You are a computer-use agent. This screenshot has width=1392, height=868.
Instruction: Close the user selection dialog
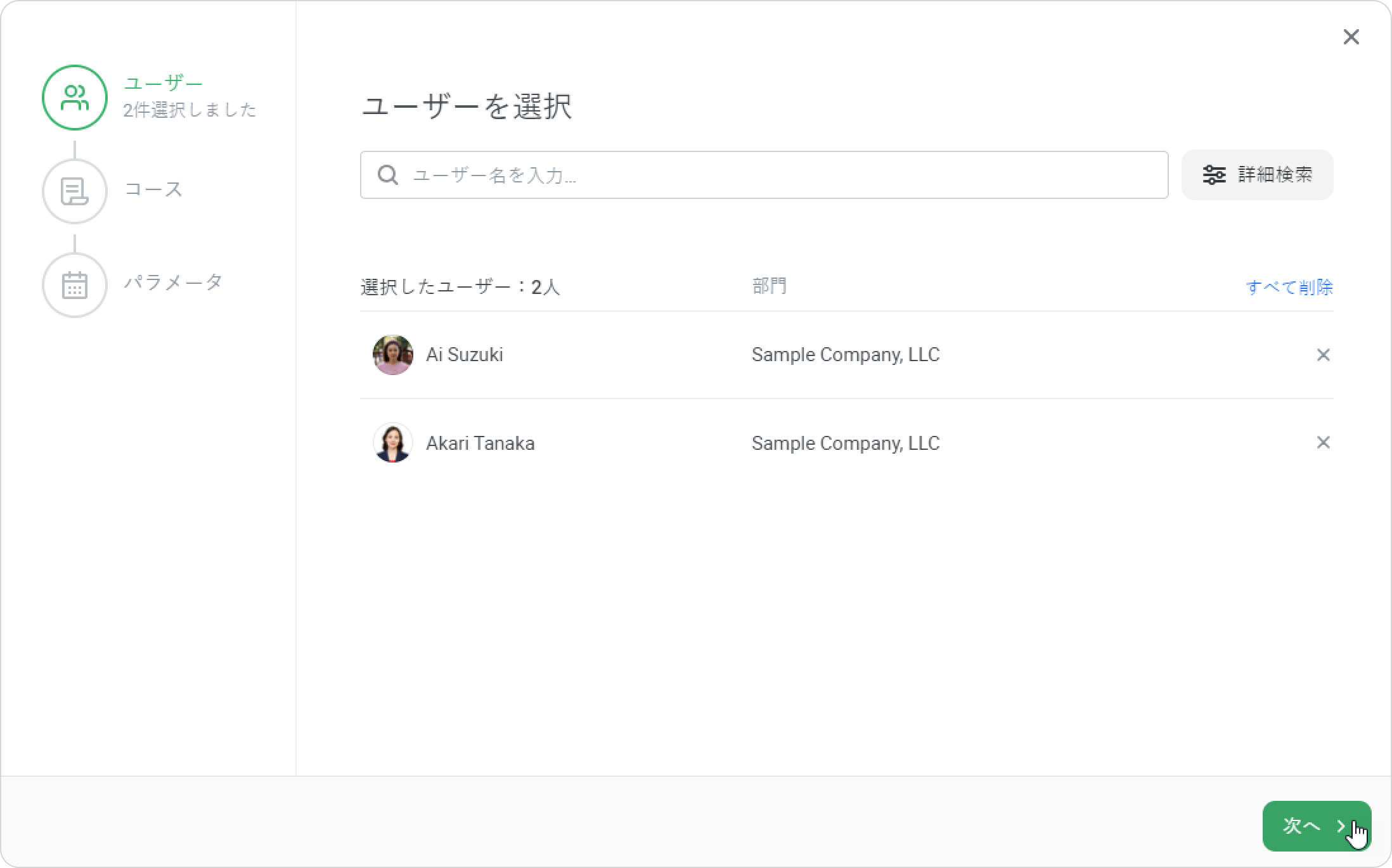pyautogui.click(x=1351, y=37)
